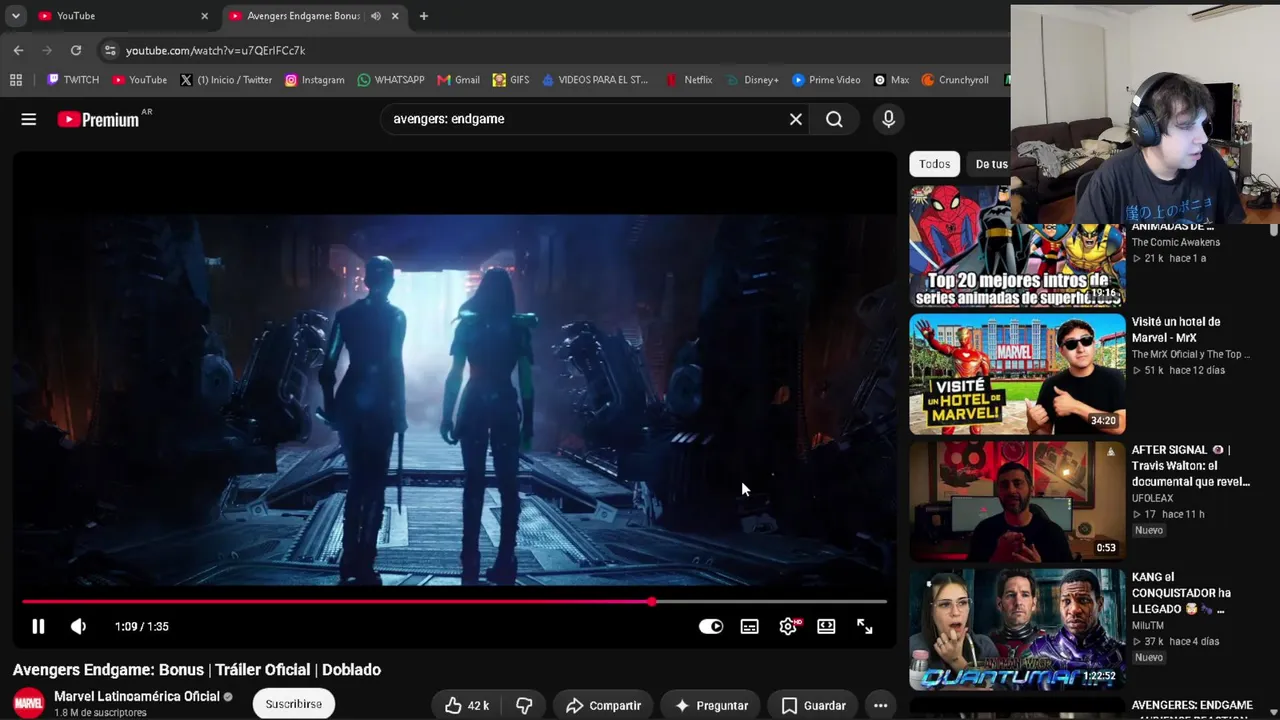Click the Preguntar button
This screenshot has width=1280, height=720.
click(711, 705)
